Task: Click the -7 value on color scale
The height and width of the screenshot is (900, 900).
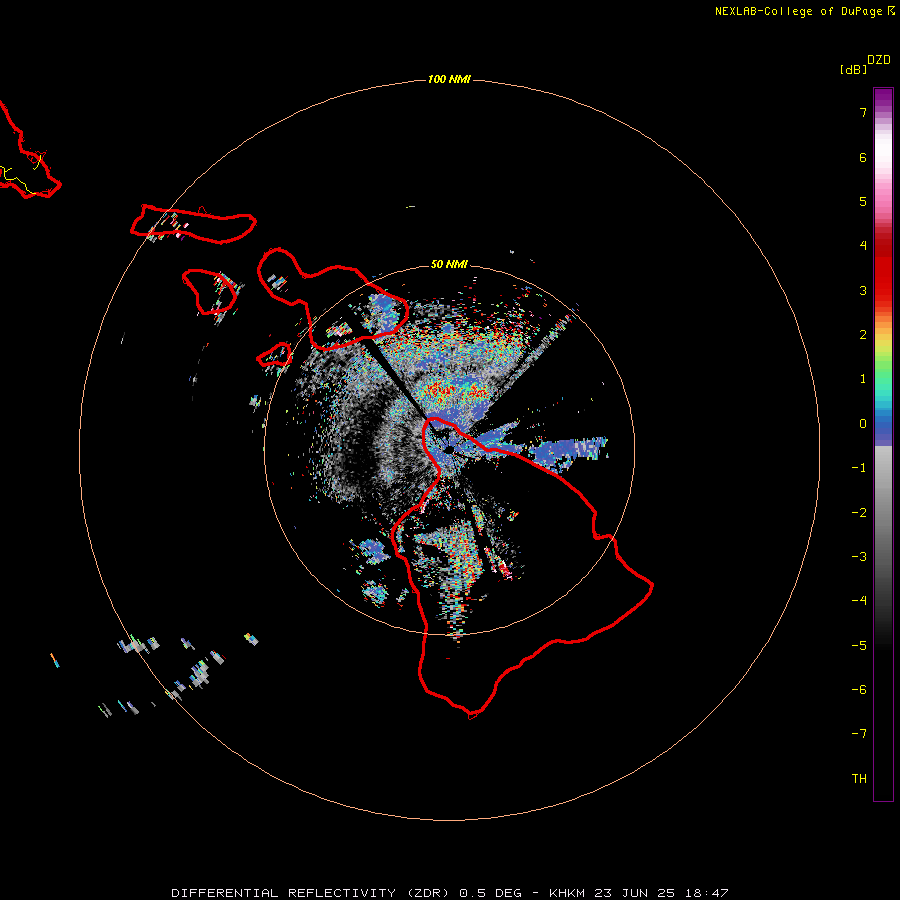Action: [x=859, y=734]
